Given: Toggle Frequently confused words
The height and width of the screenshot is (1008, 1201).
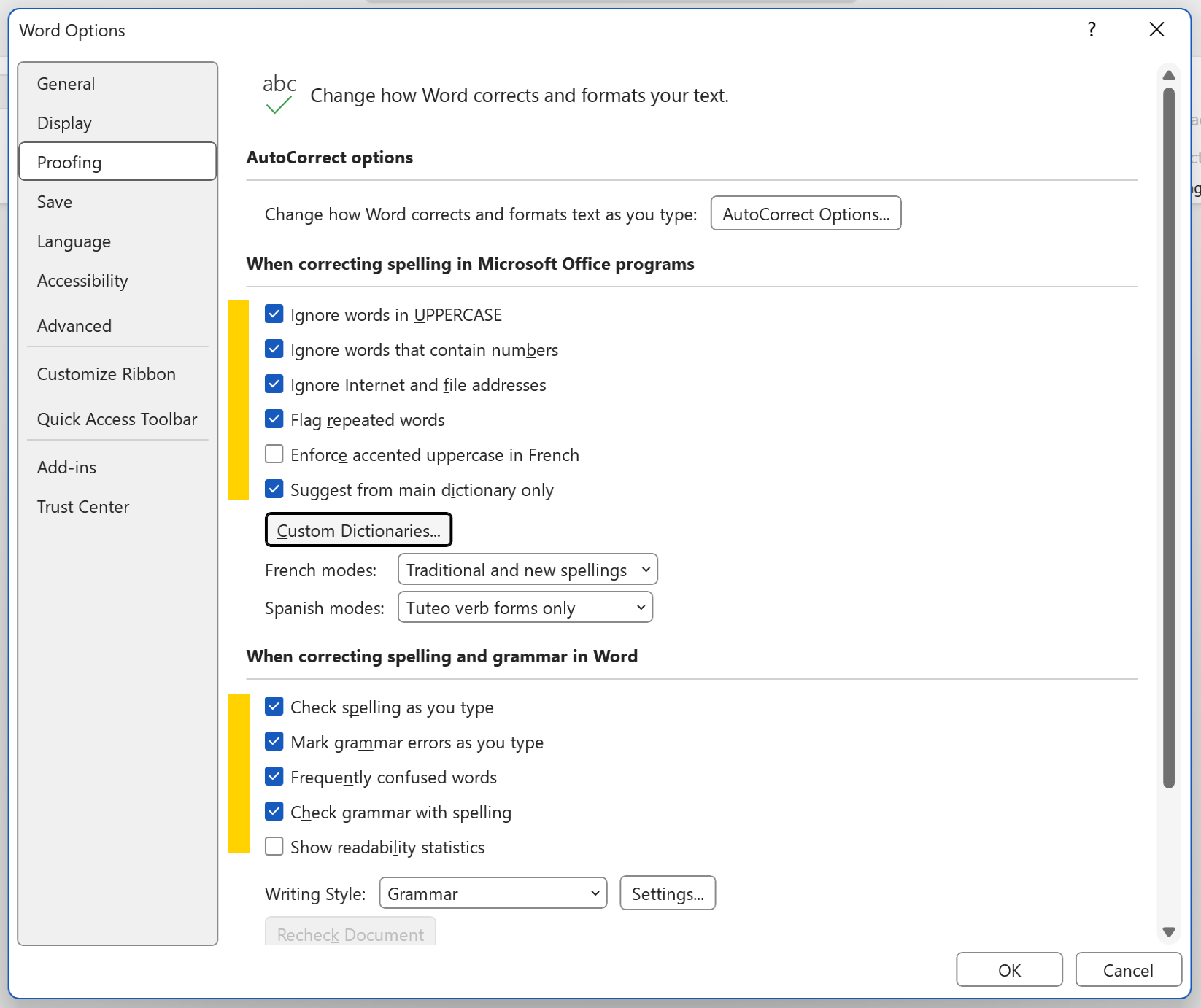Looking at the screenshot, I should [274, 777].
